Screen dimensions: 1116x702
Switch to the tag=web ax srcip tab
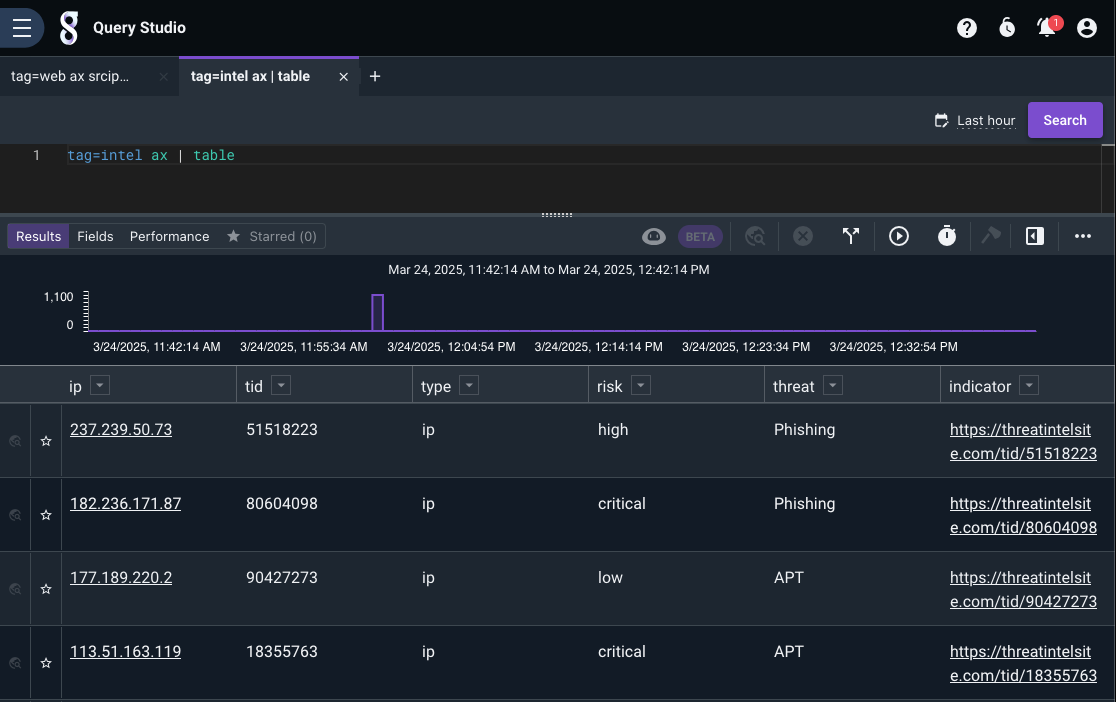coord(70,76)
